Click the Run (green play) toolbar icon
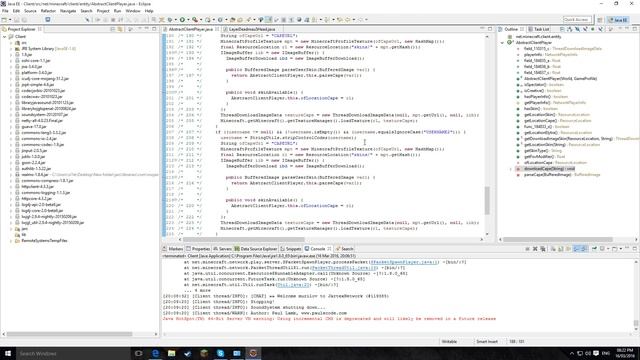The width and height of the screenshot is (640, 360). 182,20
